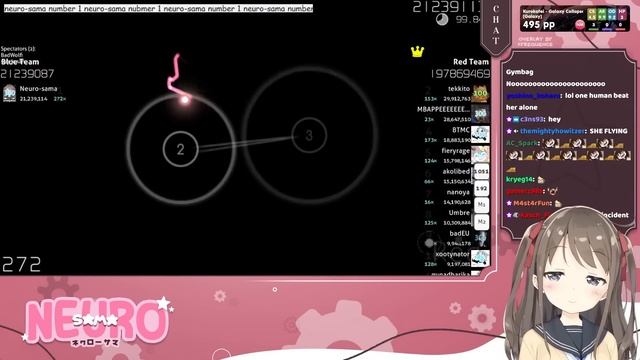Click the 'SHE FLYING' chat message

[x=608, y=131]
